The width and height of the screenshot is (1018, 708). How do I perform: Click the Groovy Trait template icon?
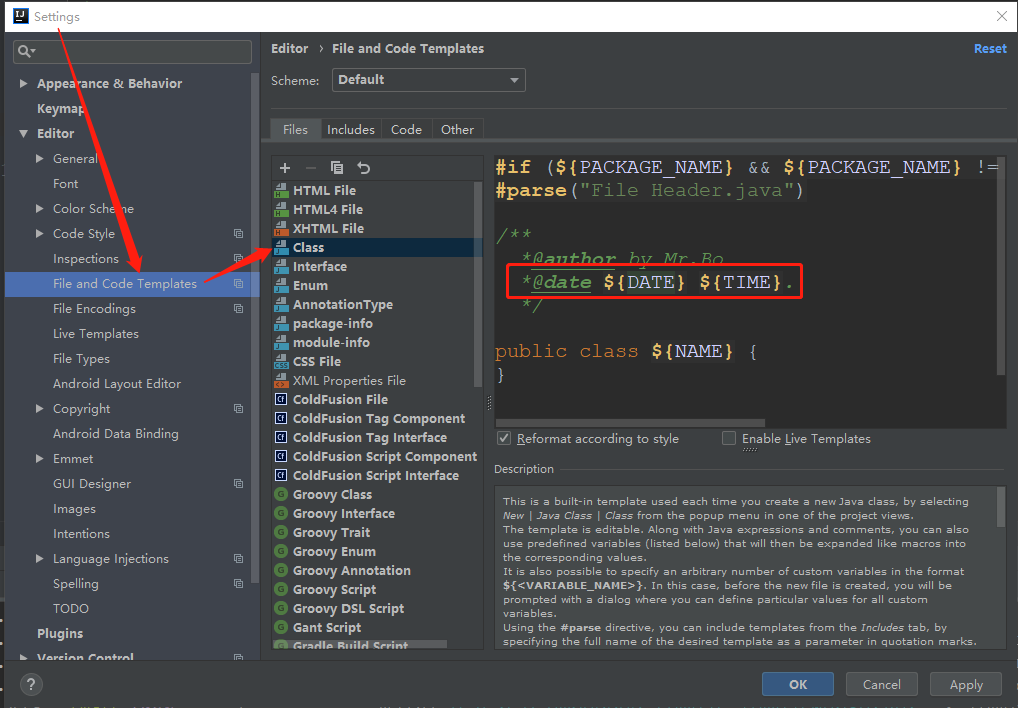click(281, 533)
